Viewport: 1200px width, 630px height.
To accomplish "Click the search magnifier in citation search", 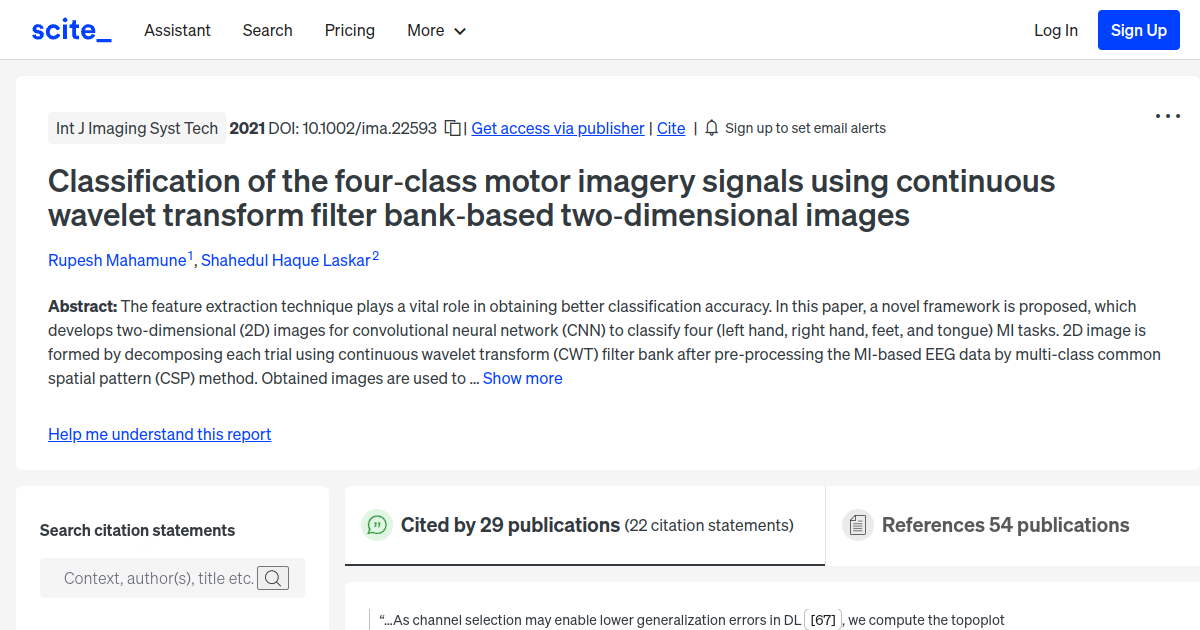I will coord(273,577).
